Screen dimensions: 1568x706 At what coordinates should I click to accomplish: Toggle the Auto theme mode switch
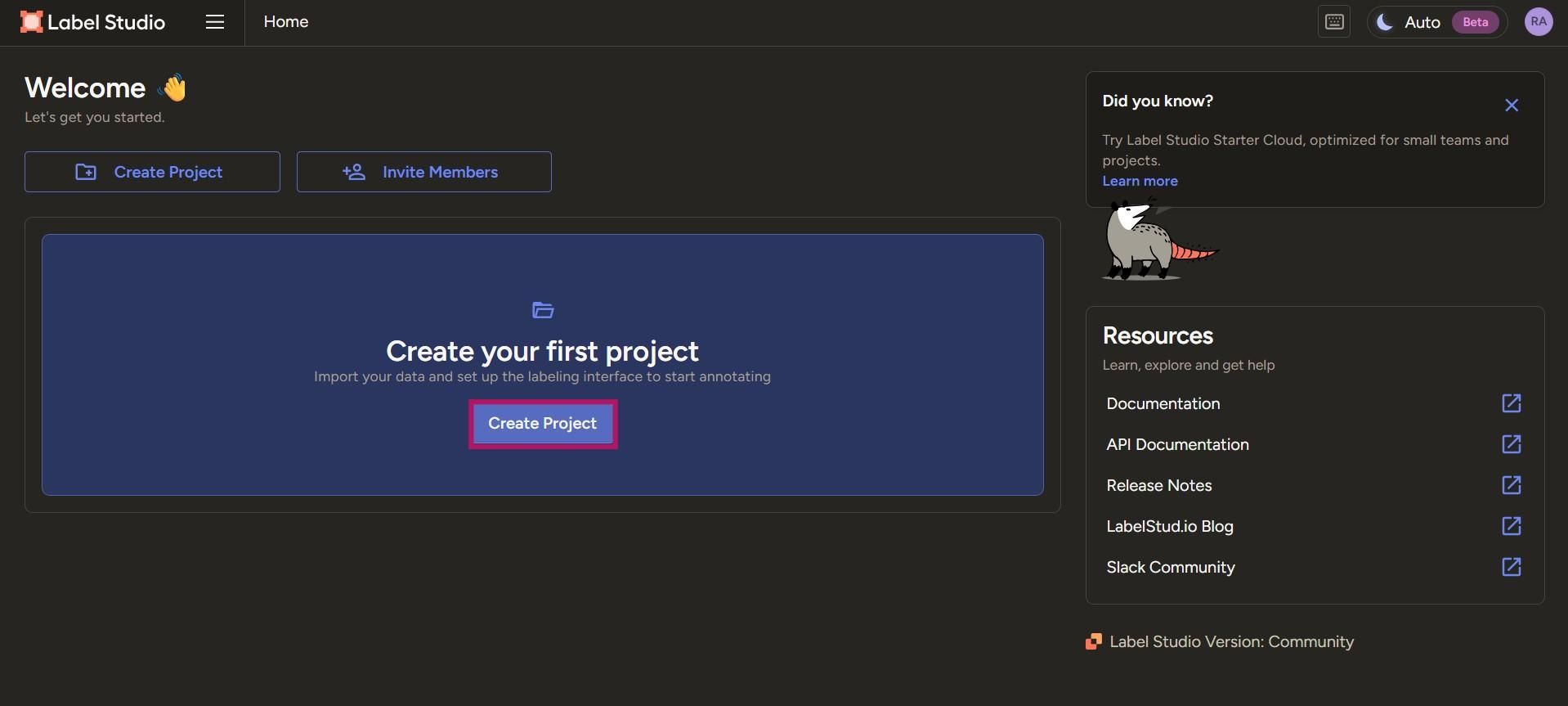point(1436,22)
